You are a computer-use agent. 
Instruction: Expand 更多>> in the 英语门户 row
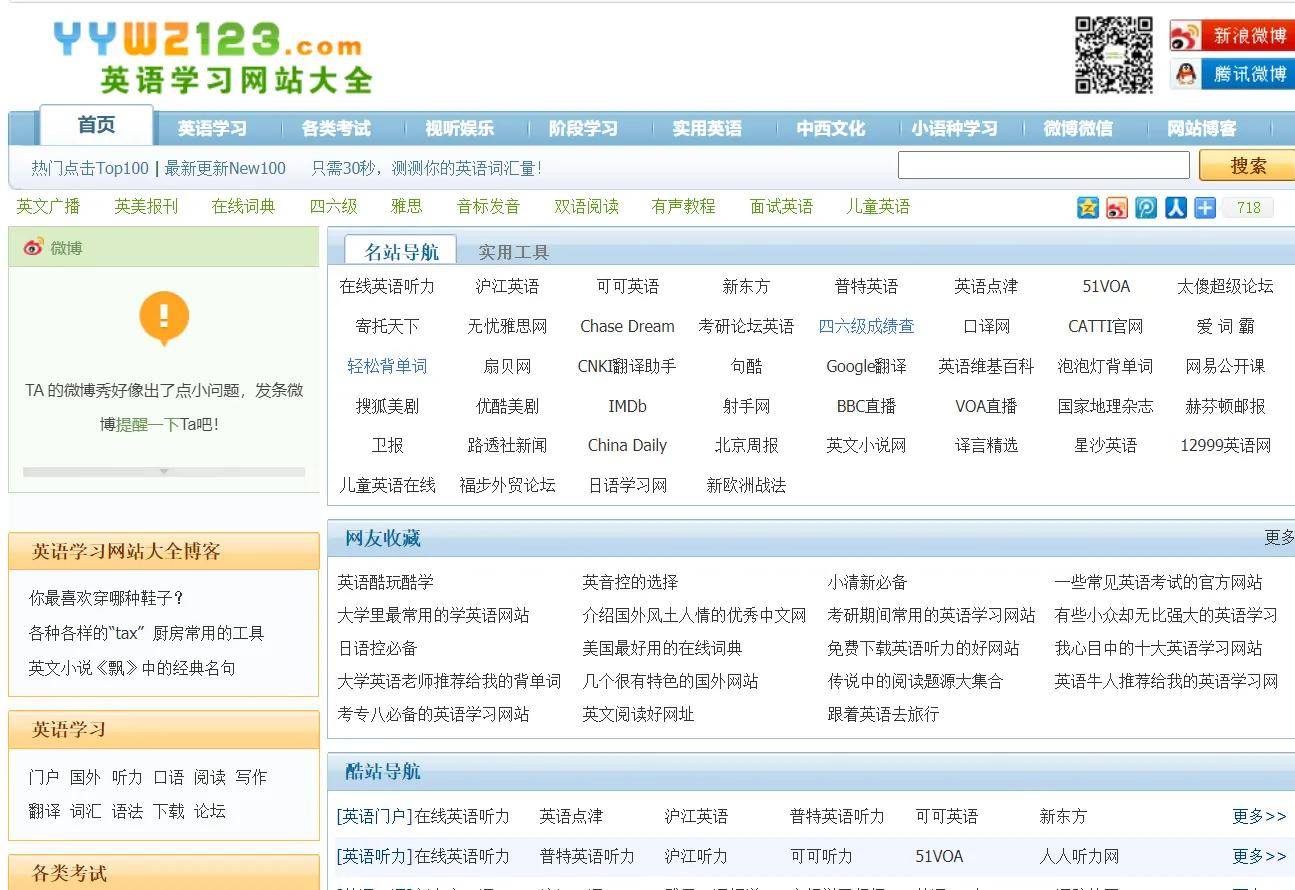click(1259, 816)
